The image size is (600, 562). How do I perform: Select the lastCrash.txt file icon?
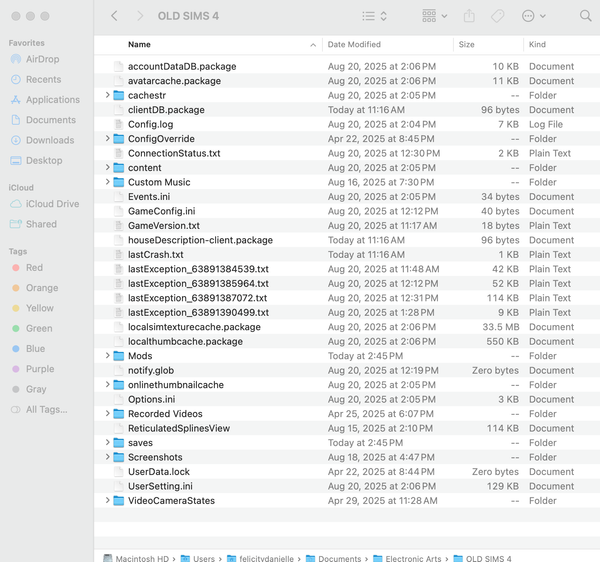click(x=119, y=254)
